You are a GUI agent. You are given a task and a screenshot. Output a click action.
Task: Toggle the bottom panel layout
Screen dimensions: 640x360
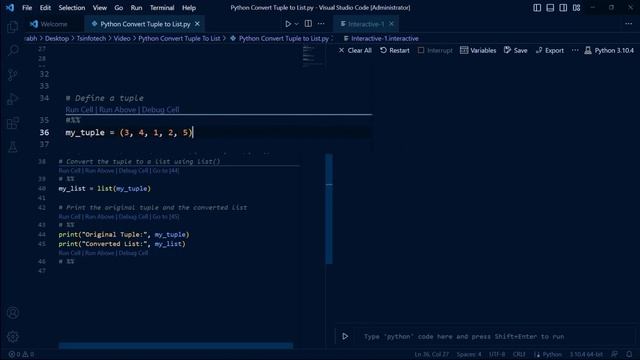click(x=550, y=7)
